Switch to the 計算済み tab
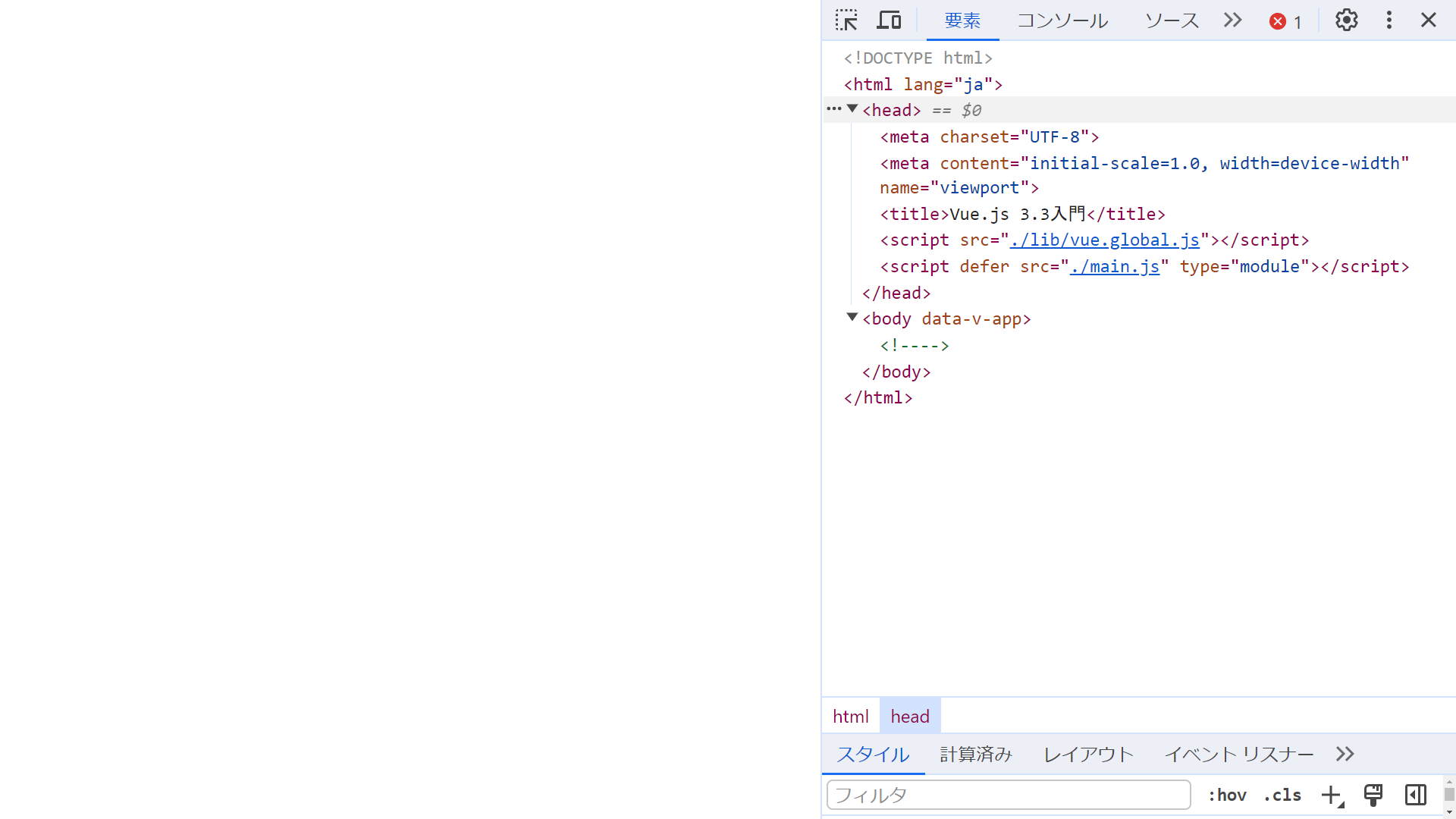This screenshot has height=819, width=1456. (976, 754)
